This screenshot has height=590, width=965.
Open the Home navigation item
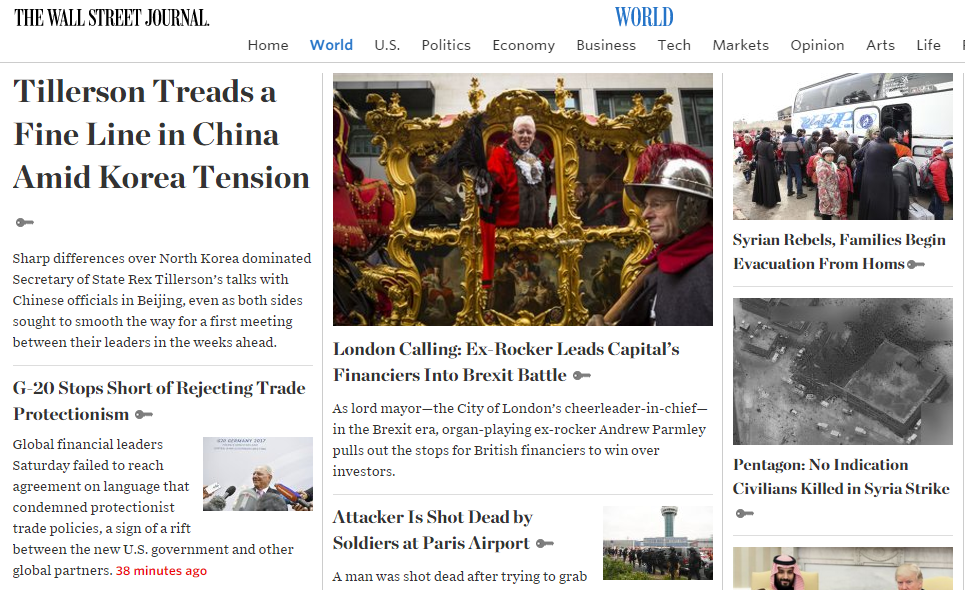point(268,45)
